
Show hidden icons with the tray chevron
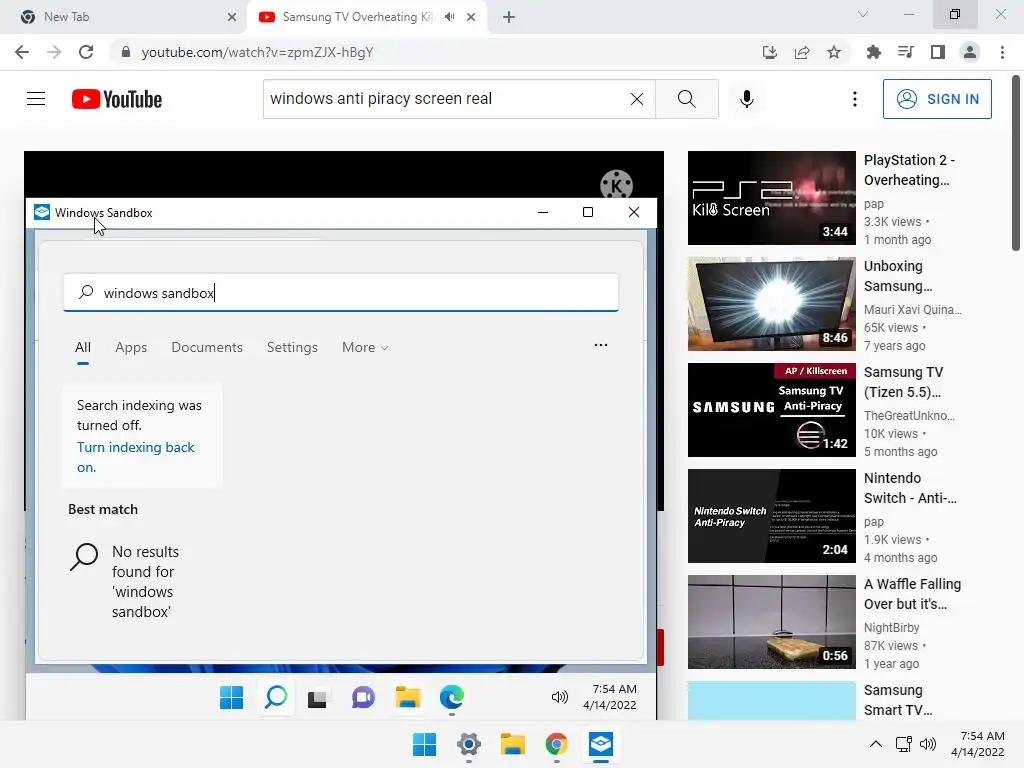pyautogui.click(x=876, y=744)
